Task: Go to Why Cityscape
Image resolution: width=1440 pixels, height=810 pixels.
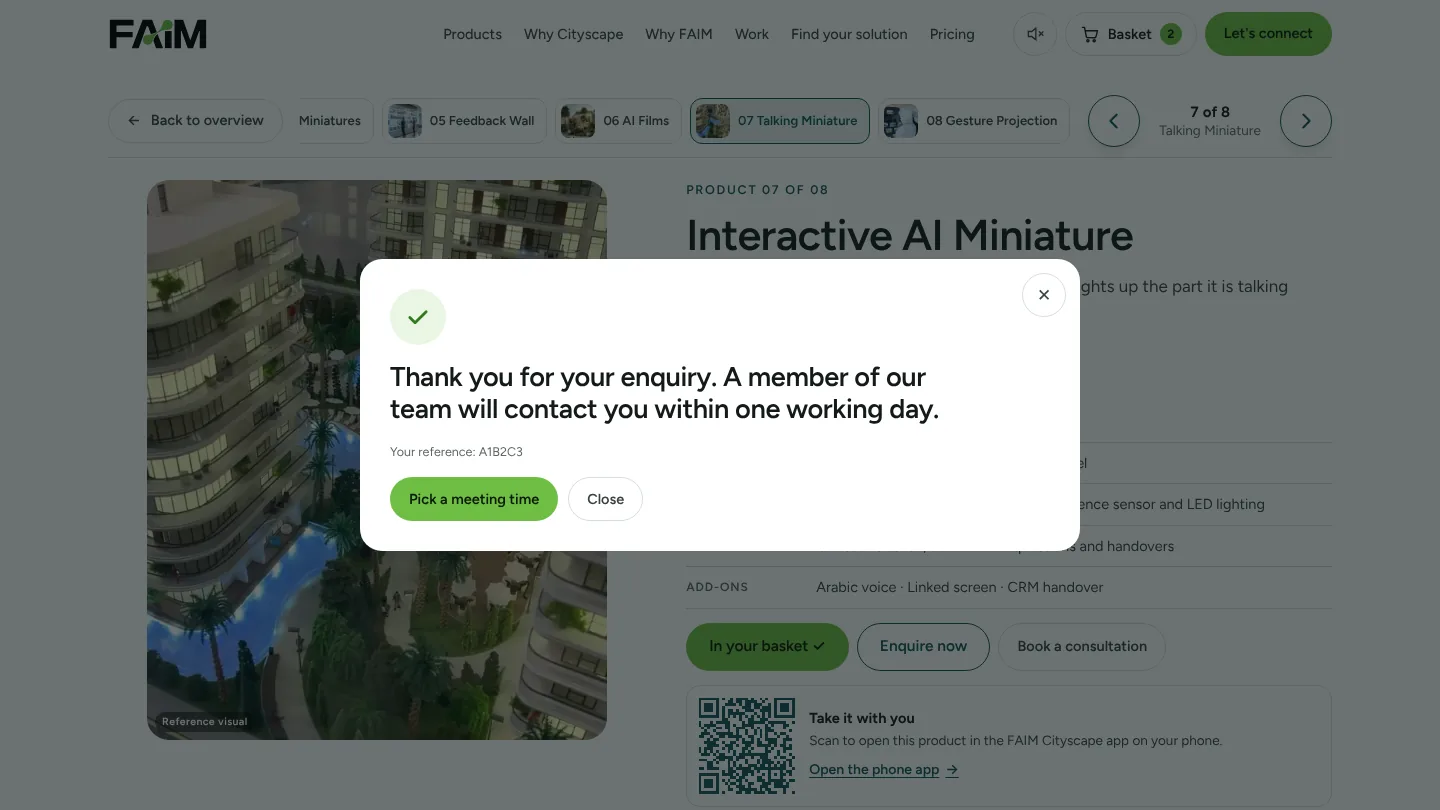Action: click(573, 34)
